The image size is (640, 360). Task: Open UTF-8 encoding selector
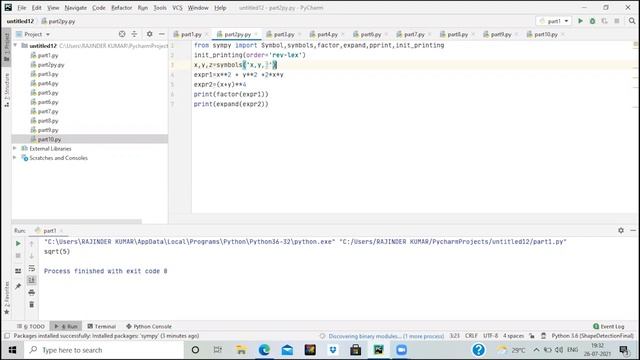tap(491, 336)
